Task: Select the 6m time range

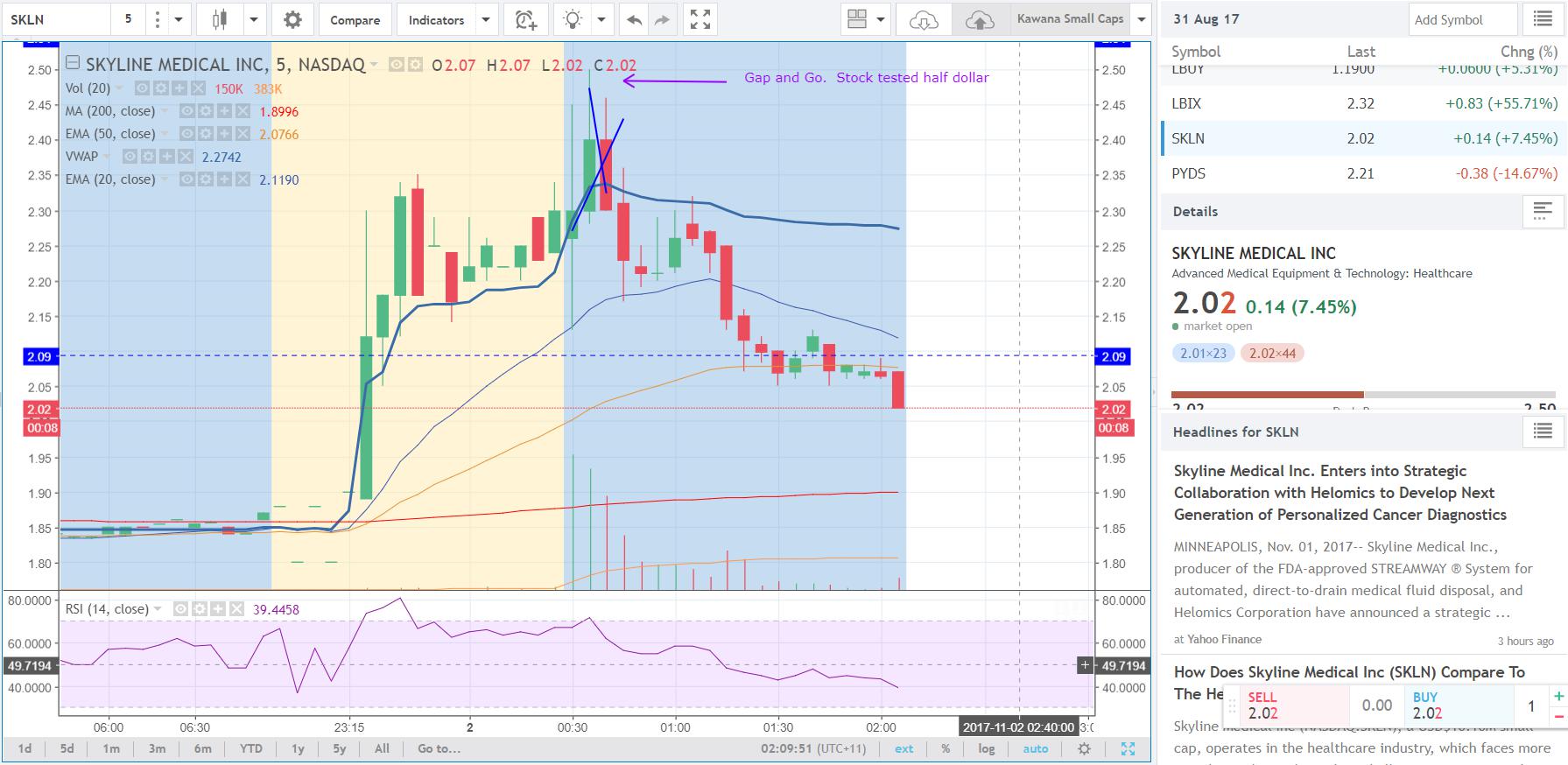Action: 202,748
